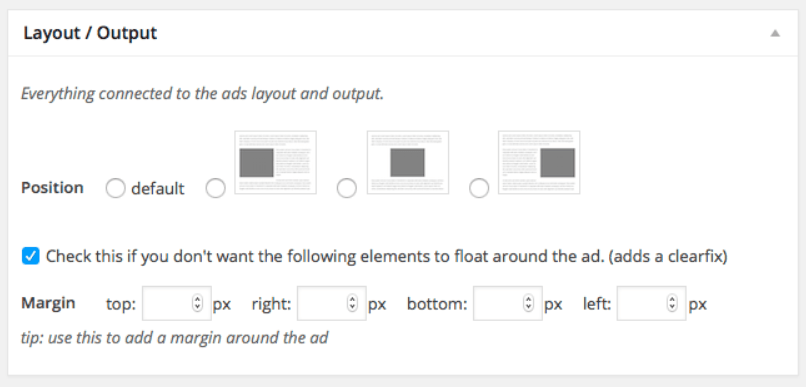The width and height of the screenshot is (806, 387).
Task: Click the right float layout thumbnail
Action: tap(539, 162)
